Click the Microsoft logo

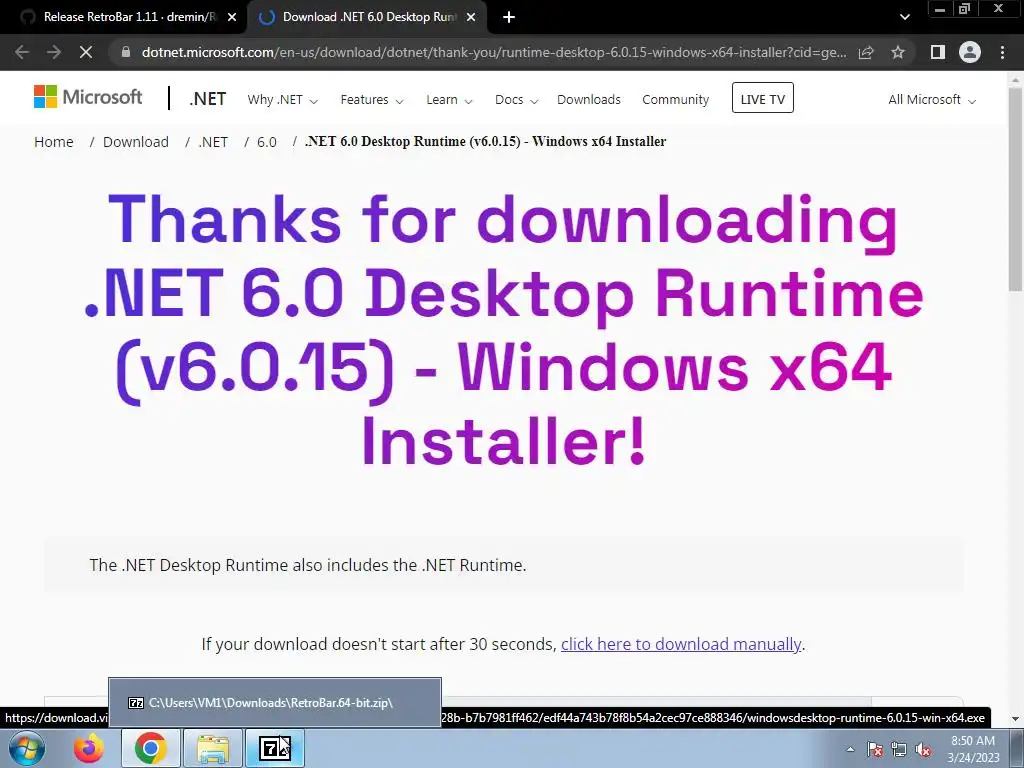point(88,98)
